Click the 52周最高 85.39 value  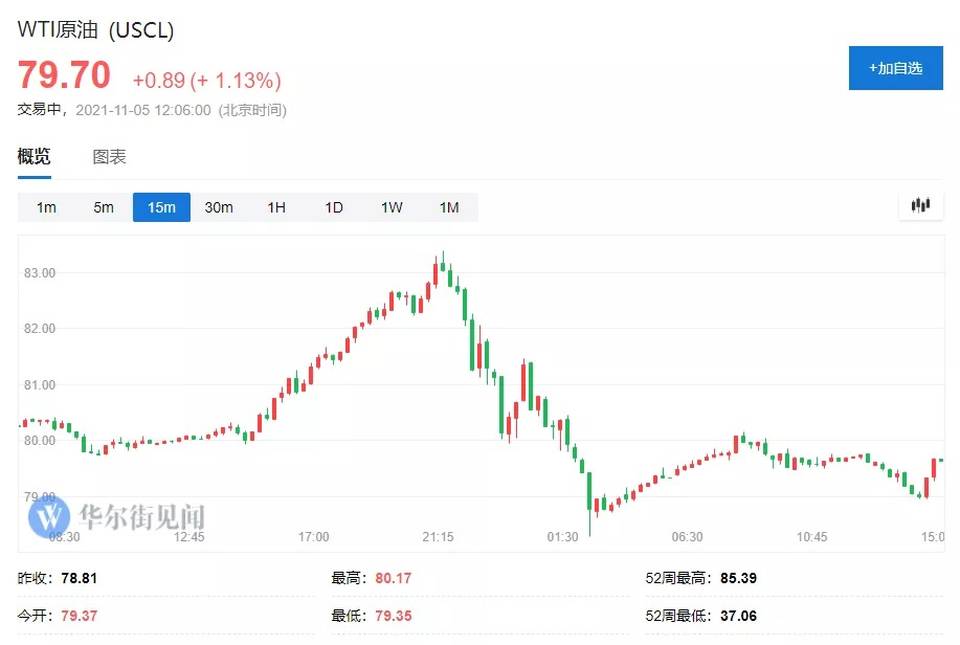click(x=738, y=578)
